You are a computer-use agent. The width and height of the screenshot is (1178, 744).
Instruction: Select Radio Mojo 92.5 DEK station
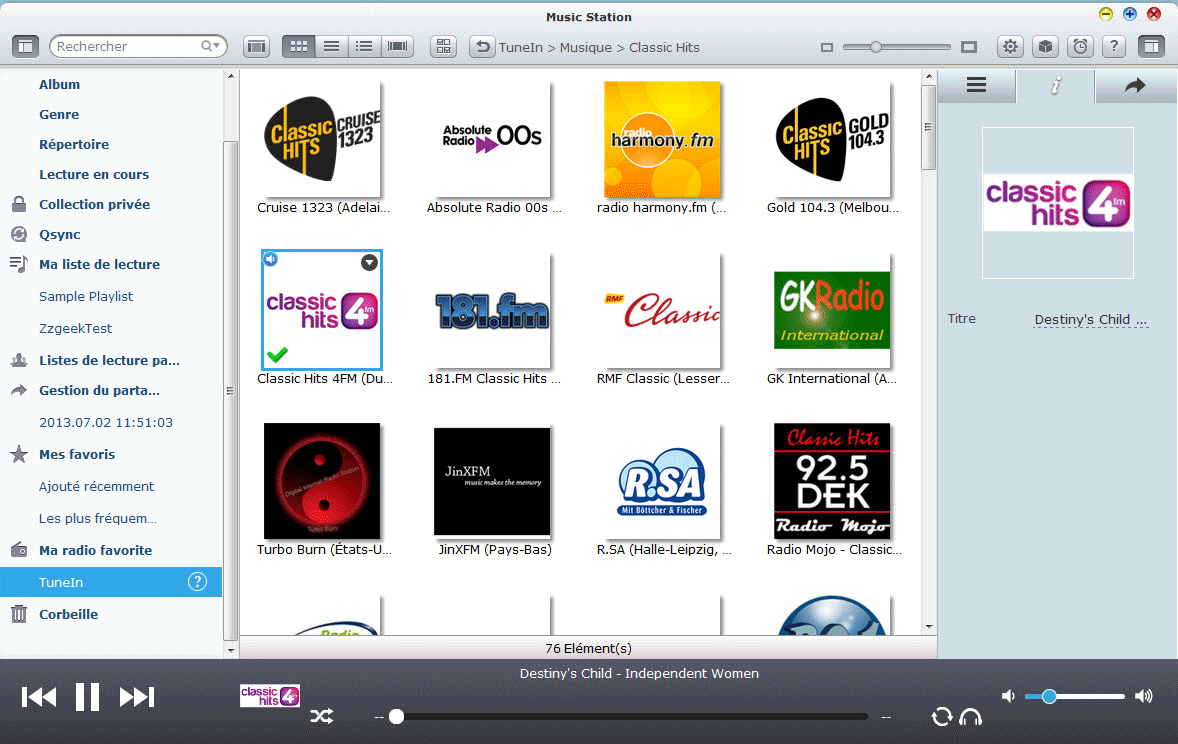832,481
